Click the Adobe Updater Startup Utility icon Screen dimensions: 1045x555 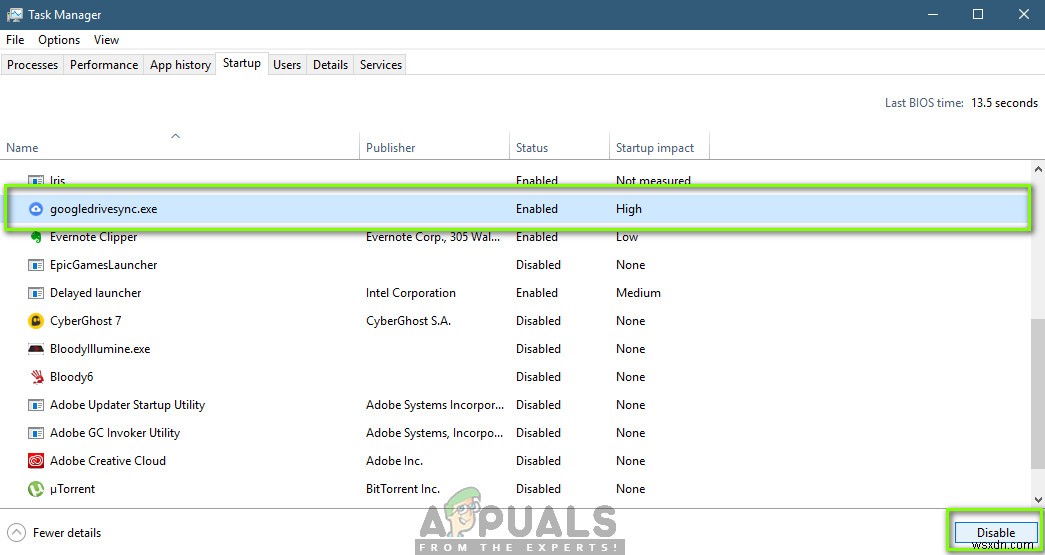click(36, 404)
